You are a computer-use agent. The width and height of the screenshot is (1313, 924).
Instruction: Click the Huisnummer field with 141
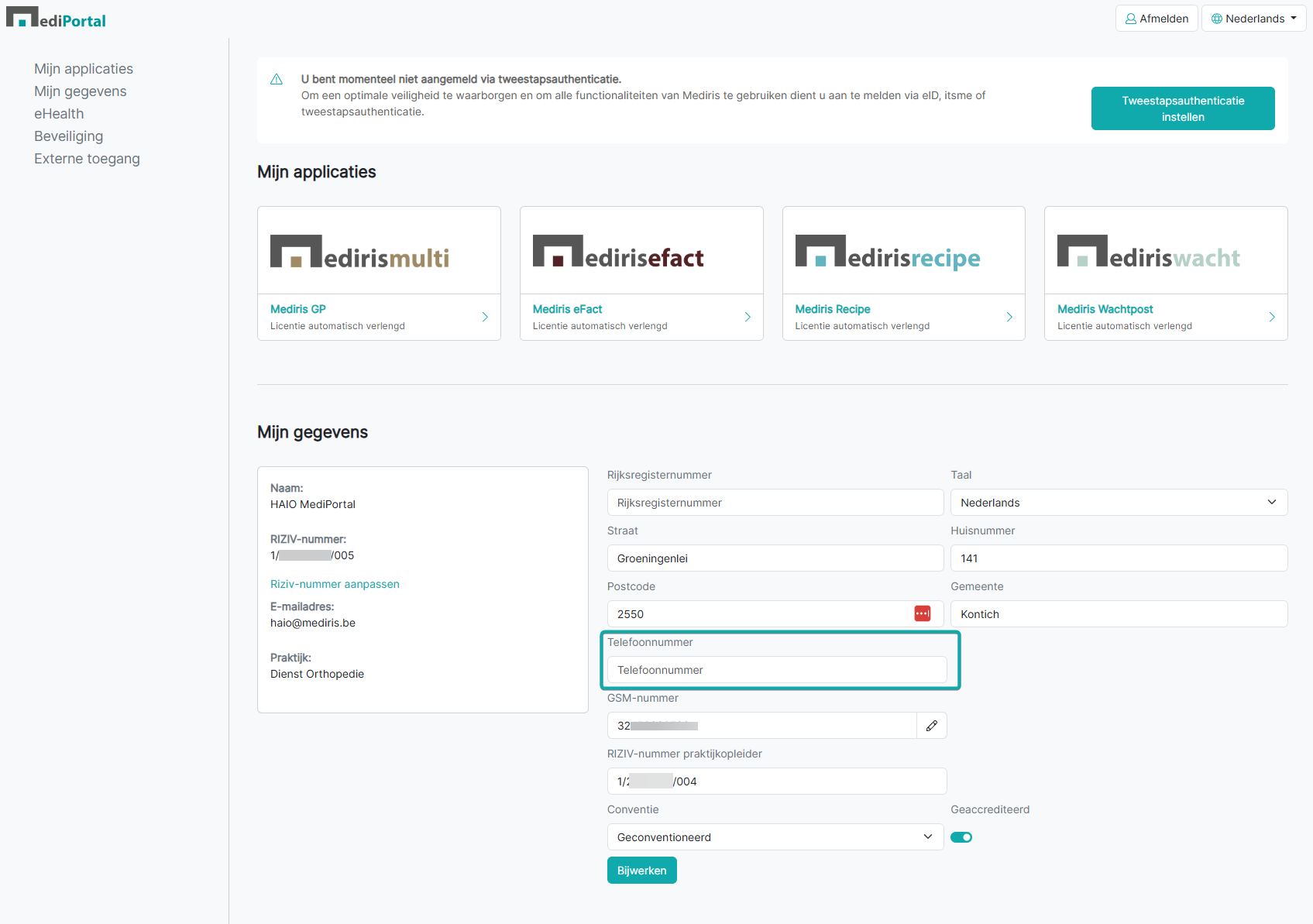(1119, 558)
